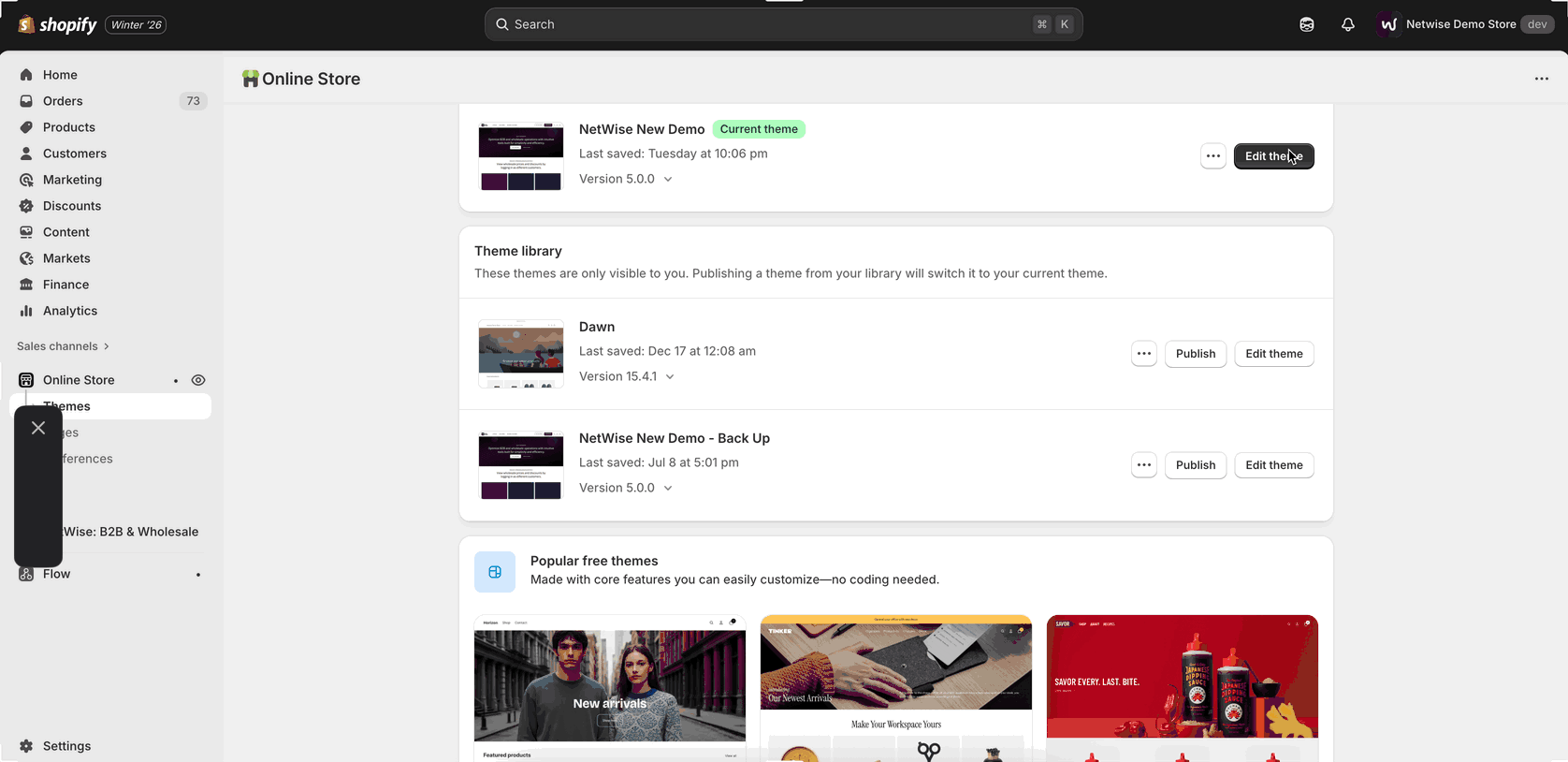
Task: Click the Shopify logo
Action: point(57,24)
